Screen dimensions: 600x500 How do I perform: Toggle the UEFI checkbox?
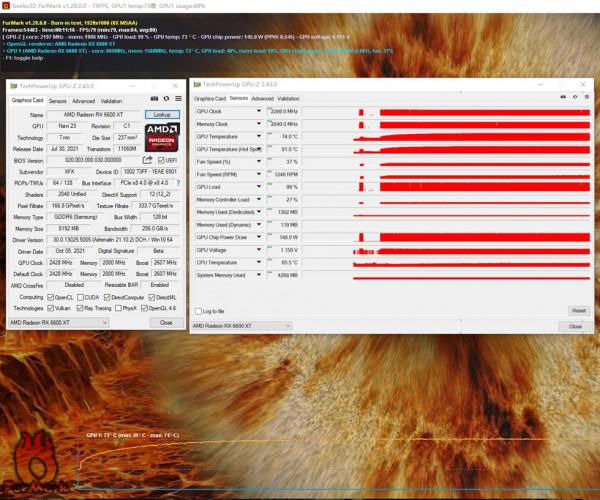tap(161, 160)
